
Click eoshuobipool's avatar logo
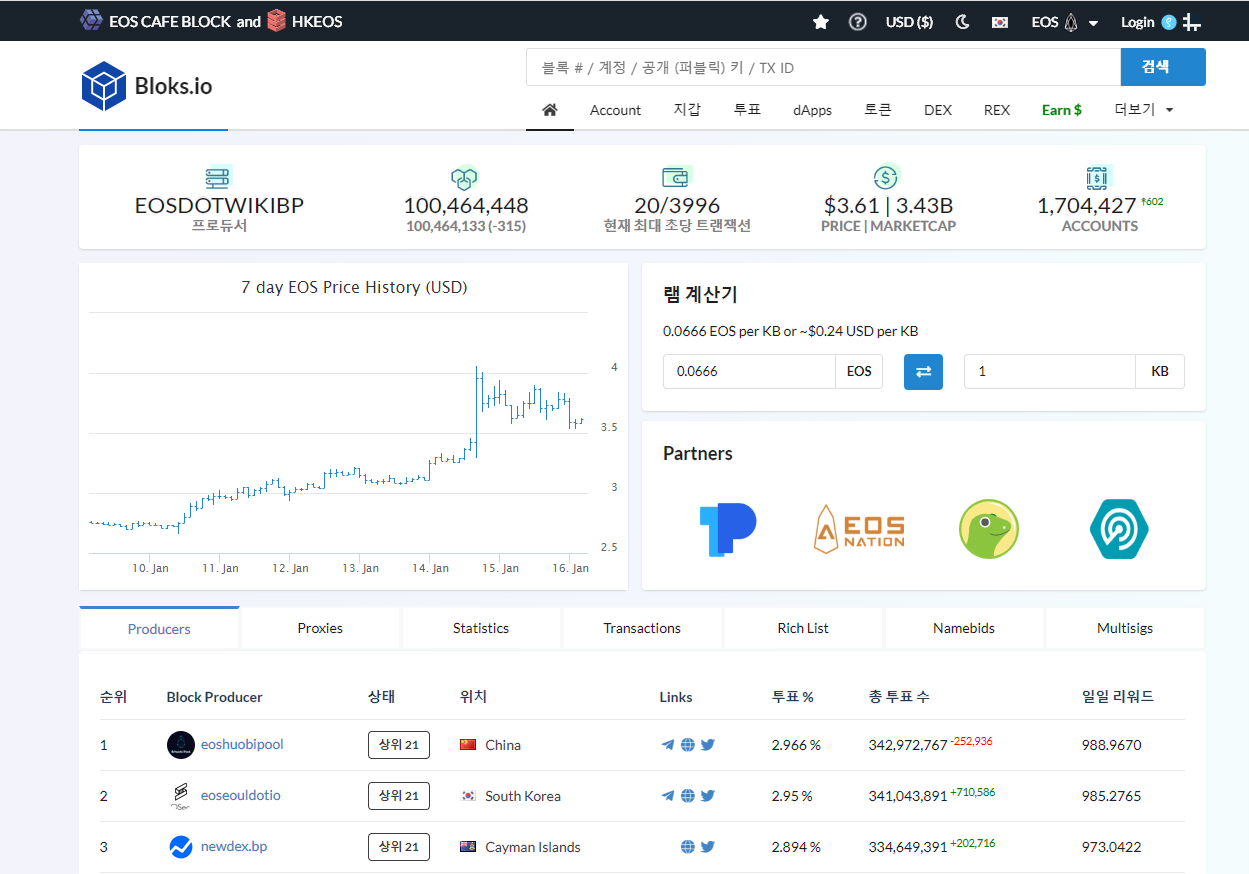(x=180, y=744)
